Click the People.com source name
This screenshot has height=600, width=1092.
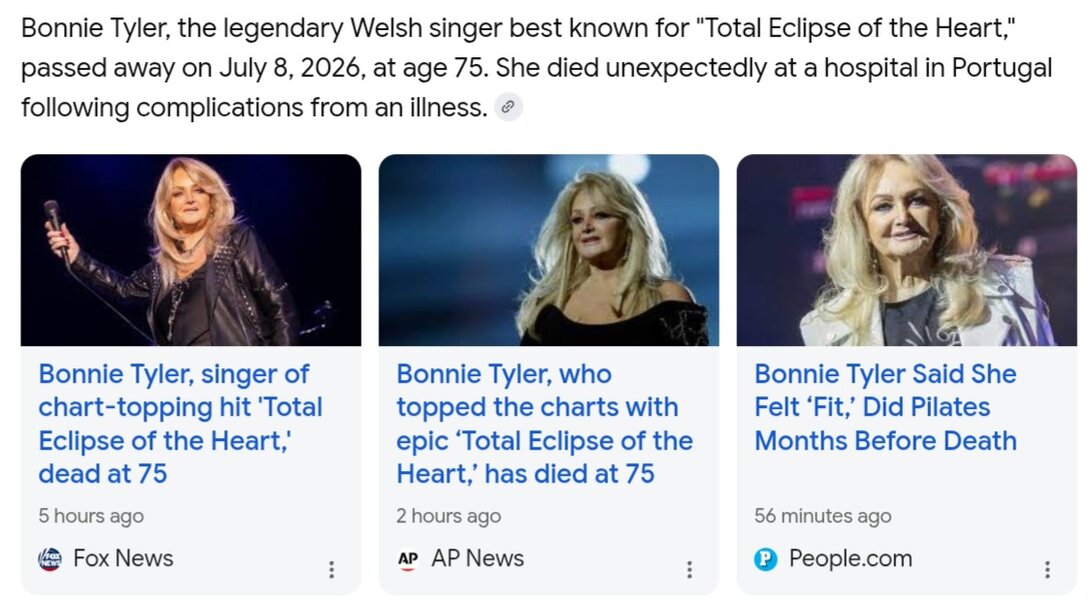(x=850, y=558)
